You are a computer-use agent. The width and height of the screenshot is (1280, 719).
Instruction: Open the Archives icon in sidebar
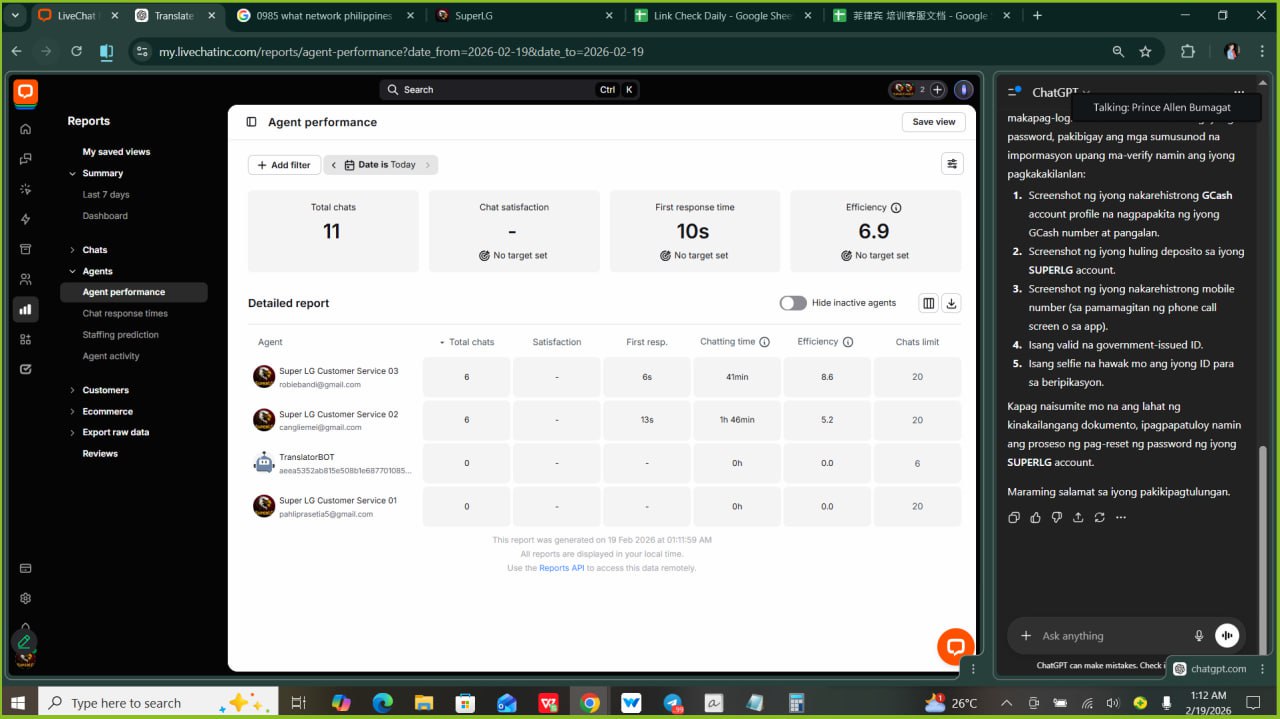(x=26, y=249)
